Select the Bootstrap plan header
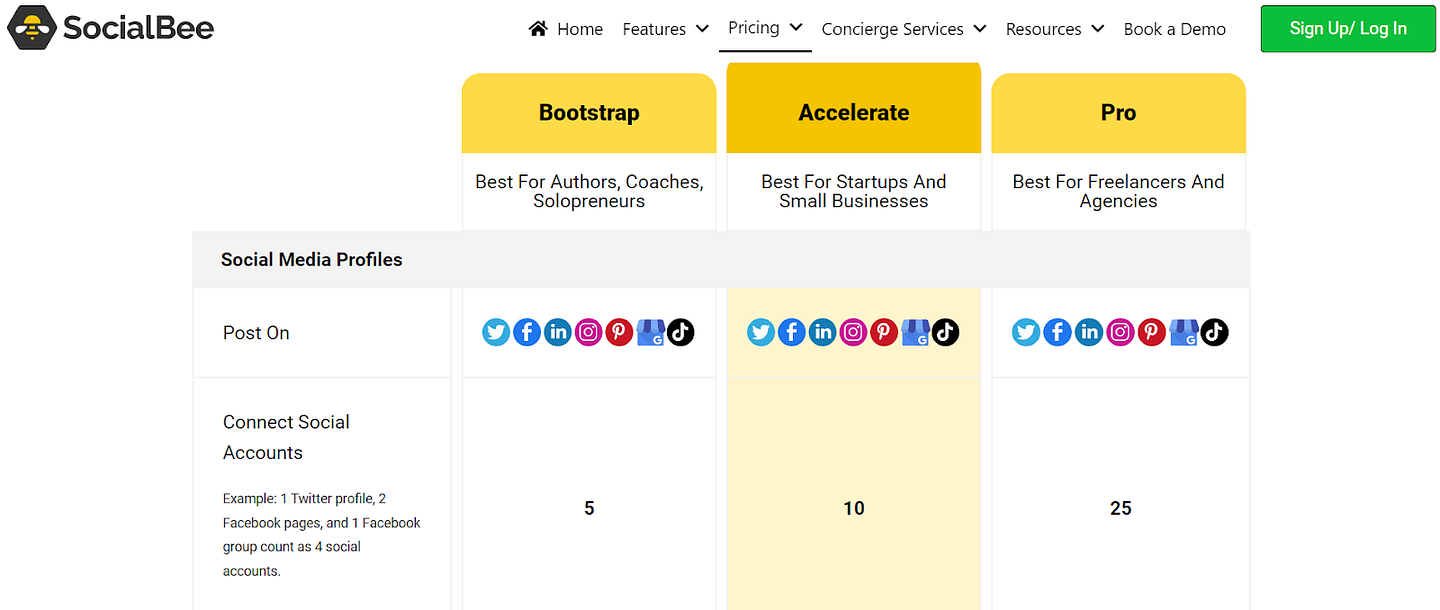 tap(589, 112)
